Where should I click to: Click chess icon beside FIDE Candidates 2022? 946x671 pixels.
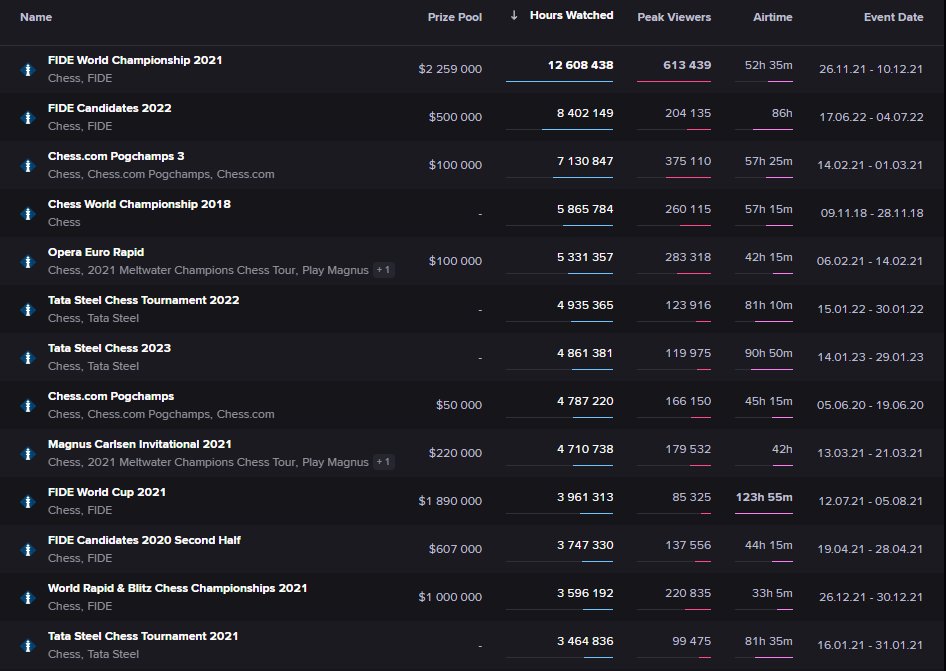pyautogui.click(x=28, y=117)
